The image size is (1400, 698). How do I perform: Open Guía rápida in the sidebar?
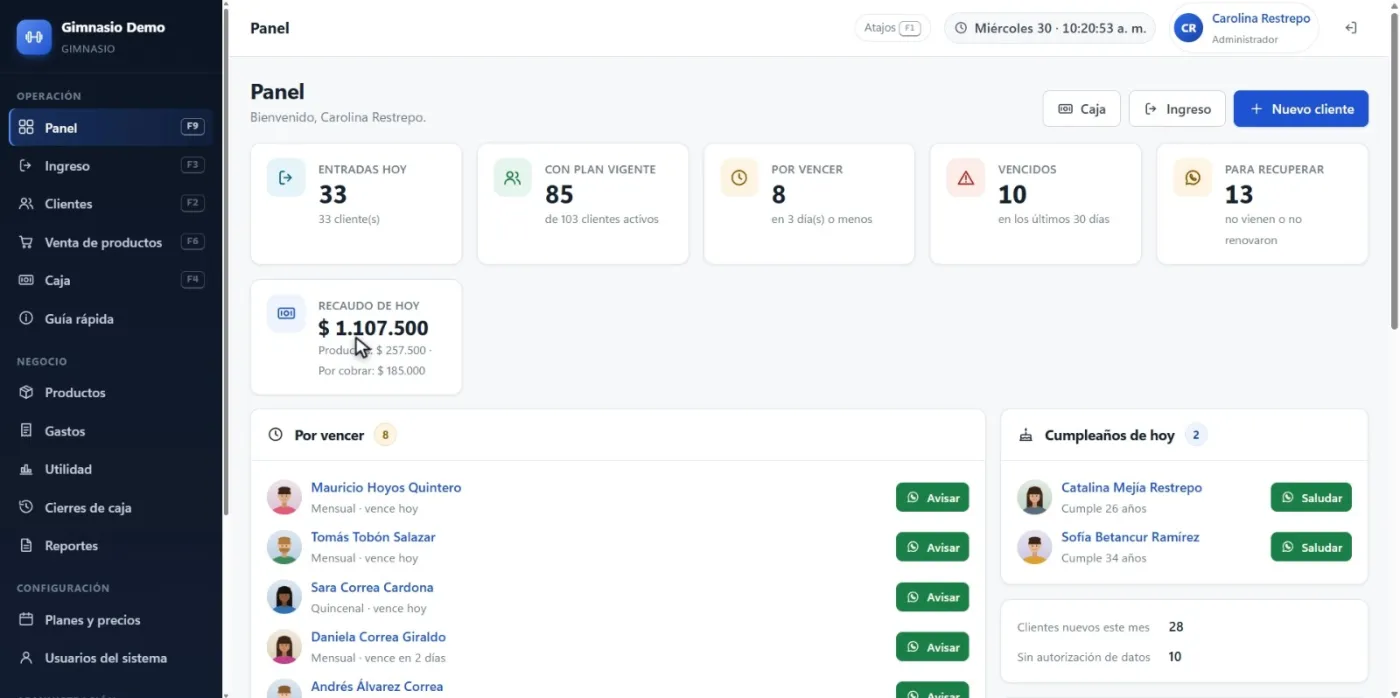tap(110, 319)
